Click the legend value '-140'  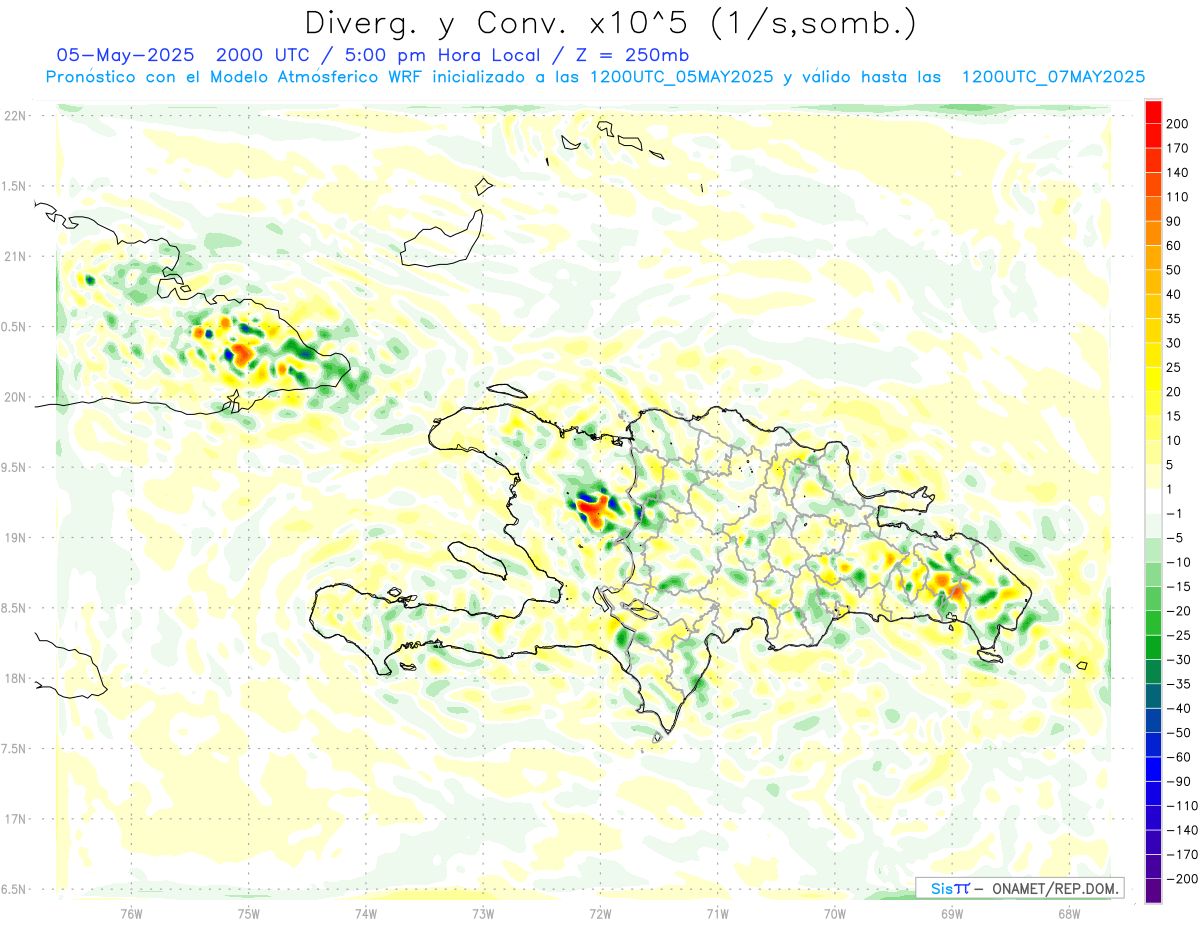[x=1181, y=830]
